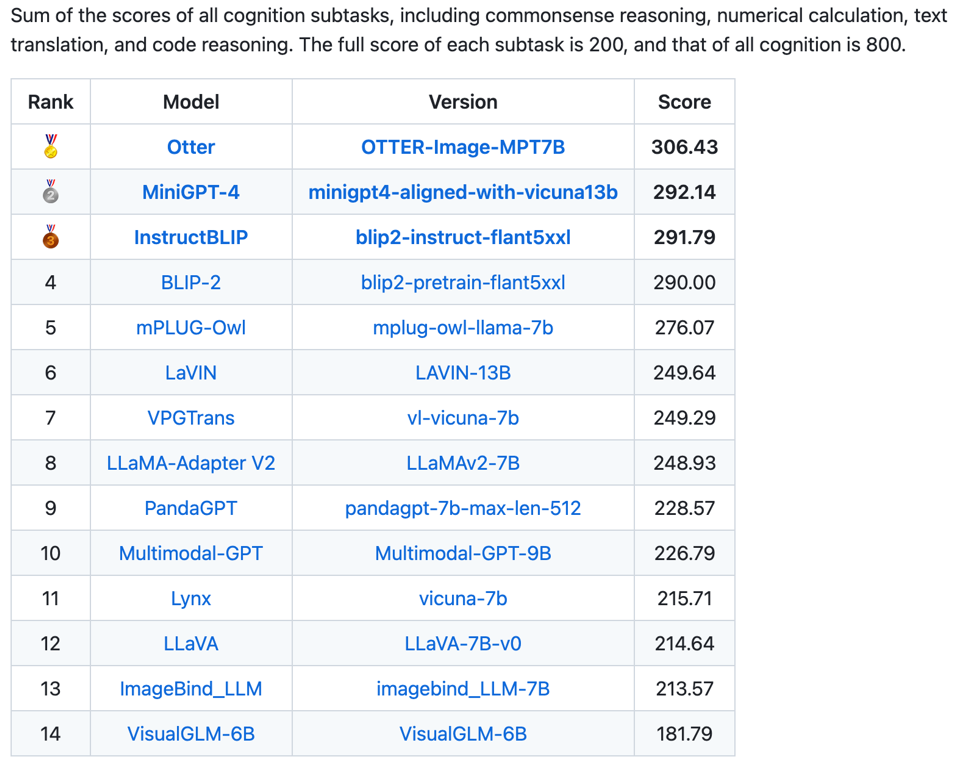The width and height of the screenshot is (953, 768).
Task: Select the score 214.64
Action: point(684,643)
